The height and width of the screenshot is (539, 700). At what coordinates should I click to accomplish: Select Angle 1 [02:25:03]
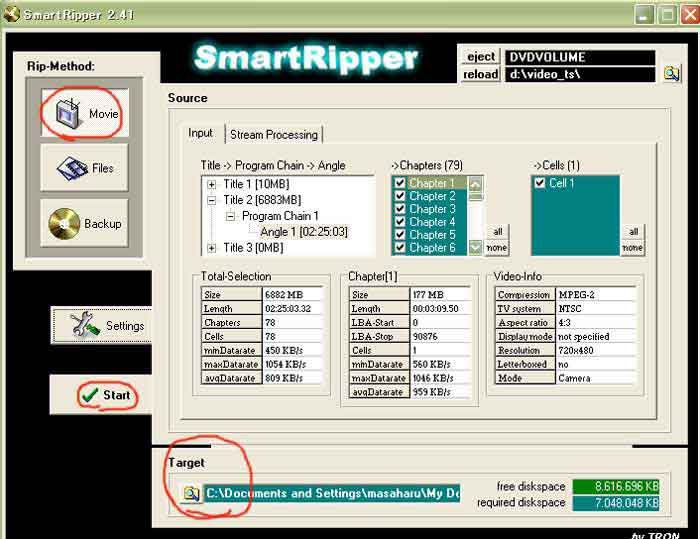[304, 232]
